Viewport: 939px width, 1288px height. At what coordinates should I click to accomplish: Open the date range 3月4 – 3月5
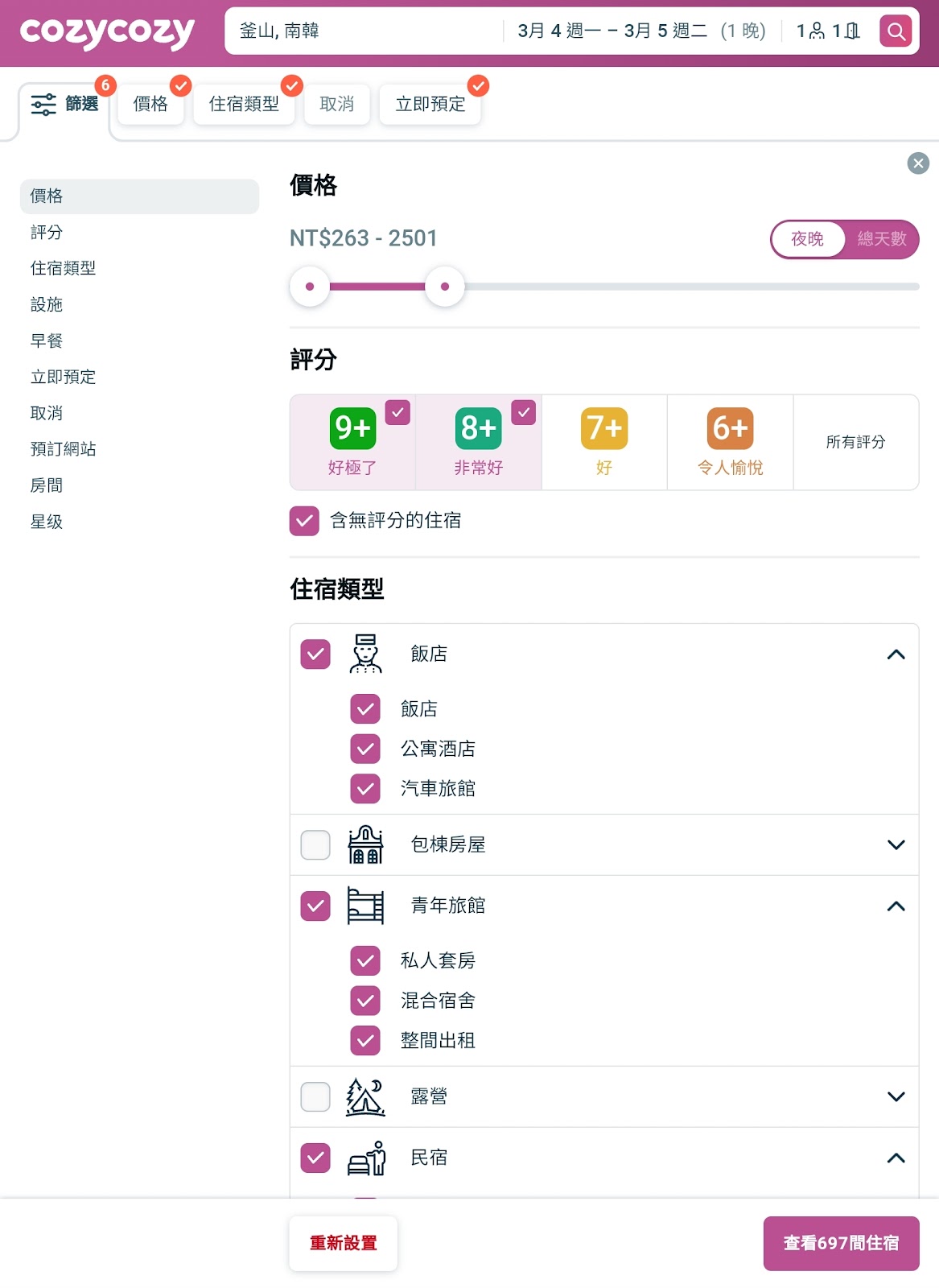[x=641, y=31]
